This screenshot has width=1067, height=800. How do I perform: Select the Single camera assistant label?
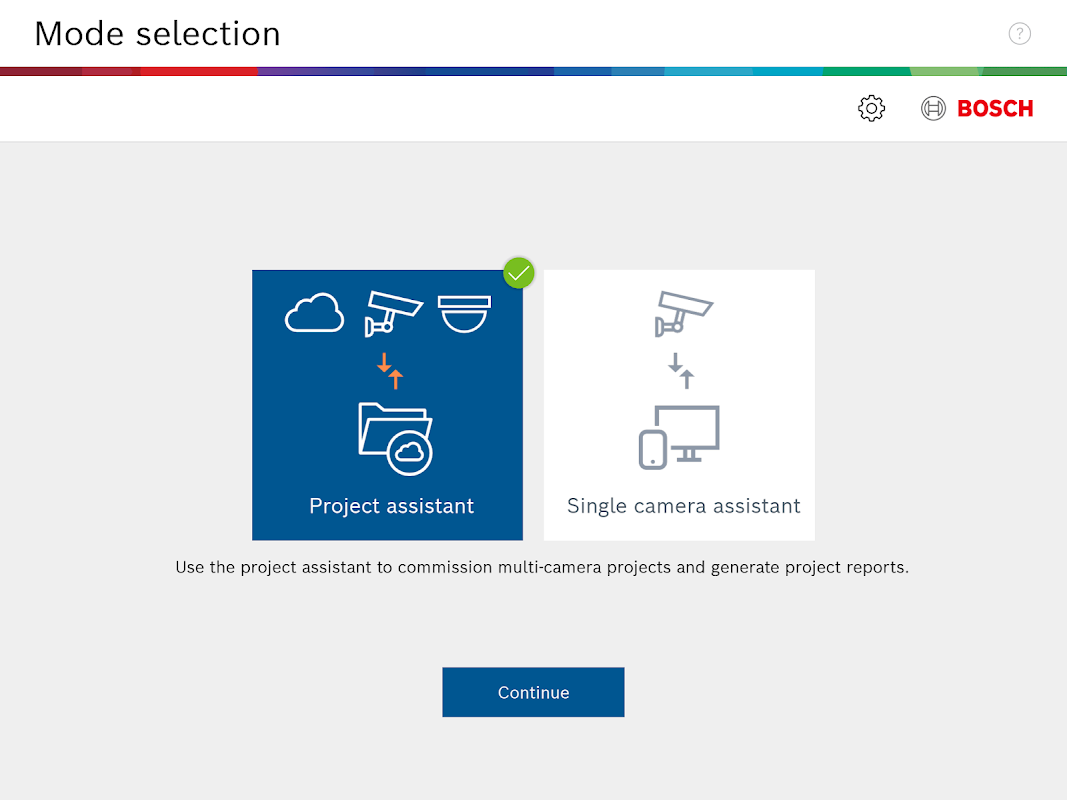(683, 506)
